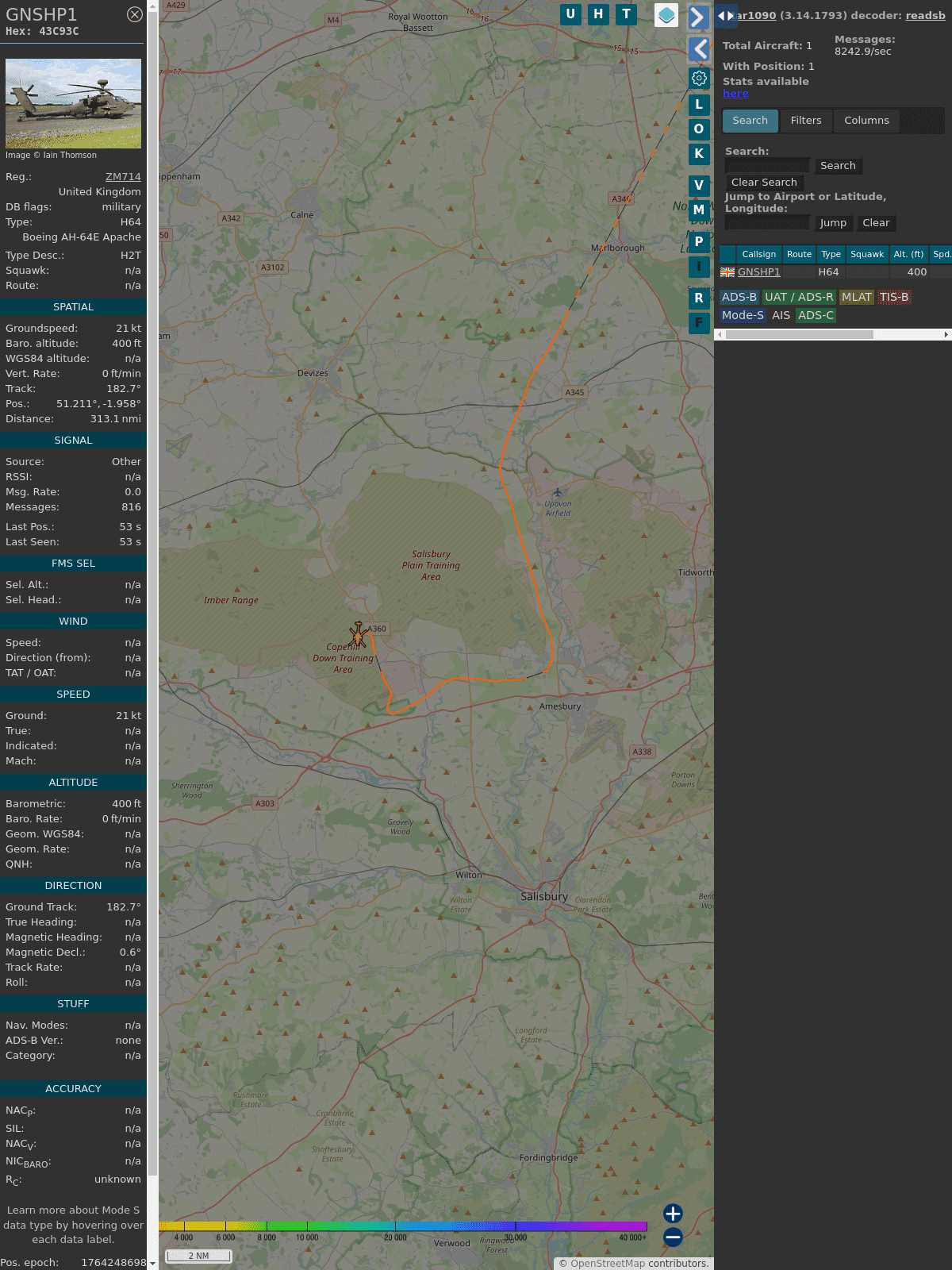Open the readsb decoder link

tap(925, 15)
